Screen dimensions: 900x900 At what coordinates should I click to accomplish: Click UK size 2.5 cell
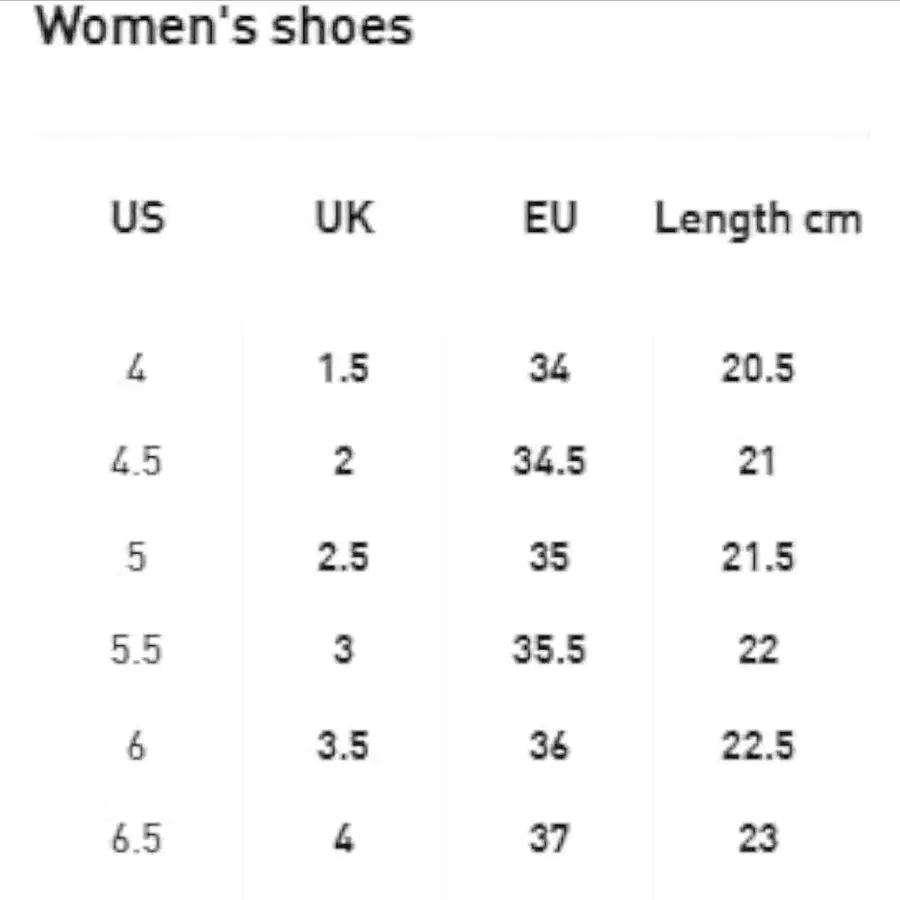(343, 556)
